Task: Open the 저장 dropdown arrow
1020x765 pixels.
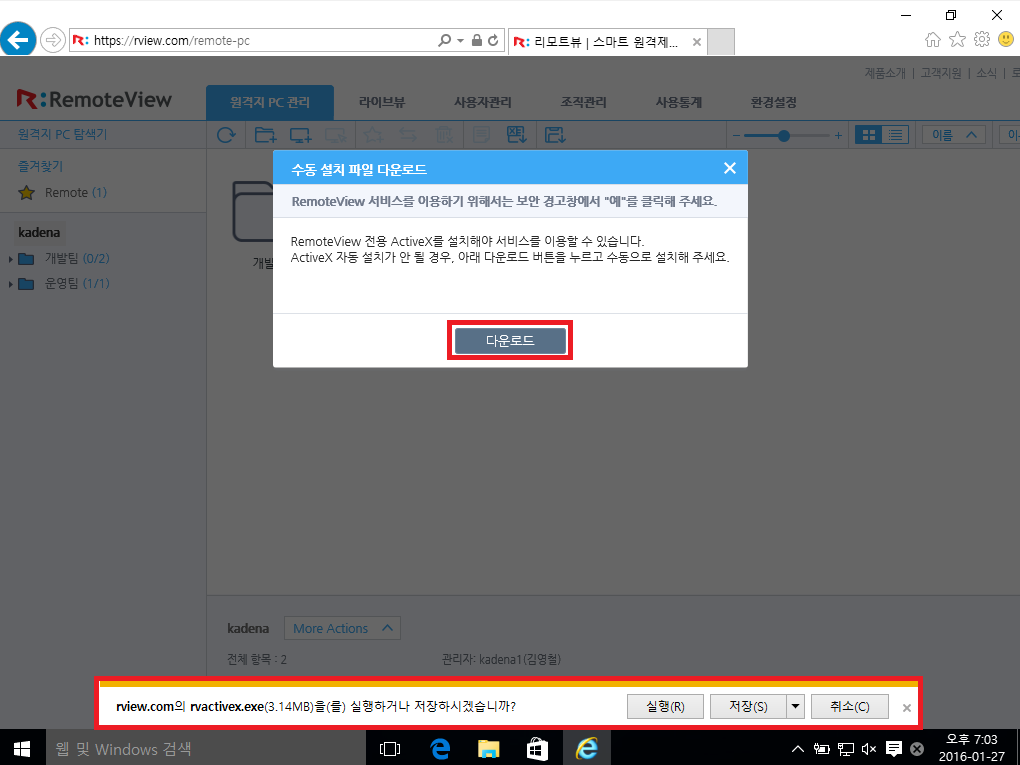Action: pos(796,706)
